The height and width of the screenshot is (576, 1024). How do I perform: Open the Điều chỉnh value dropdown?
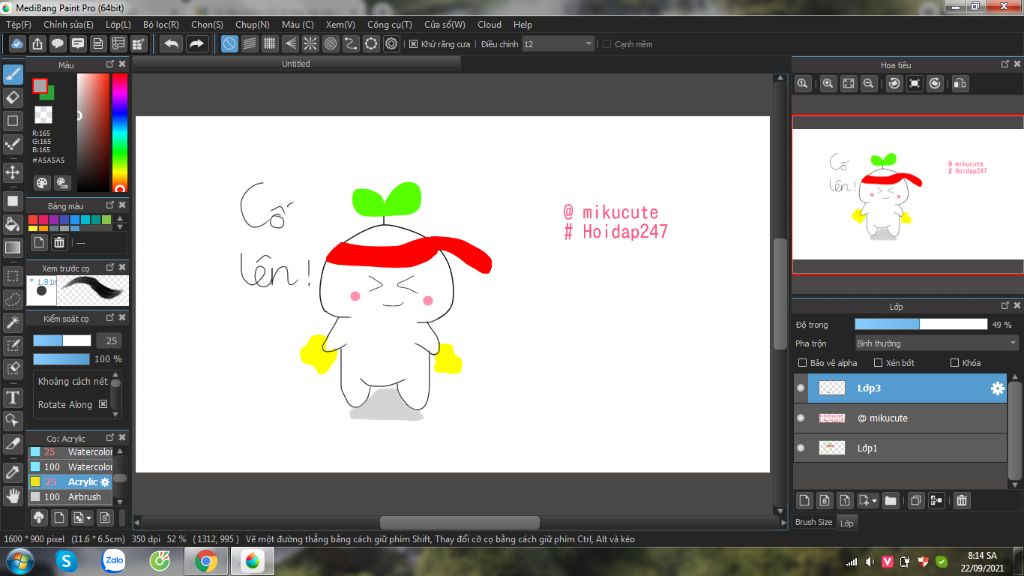559,44
